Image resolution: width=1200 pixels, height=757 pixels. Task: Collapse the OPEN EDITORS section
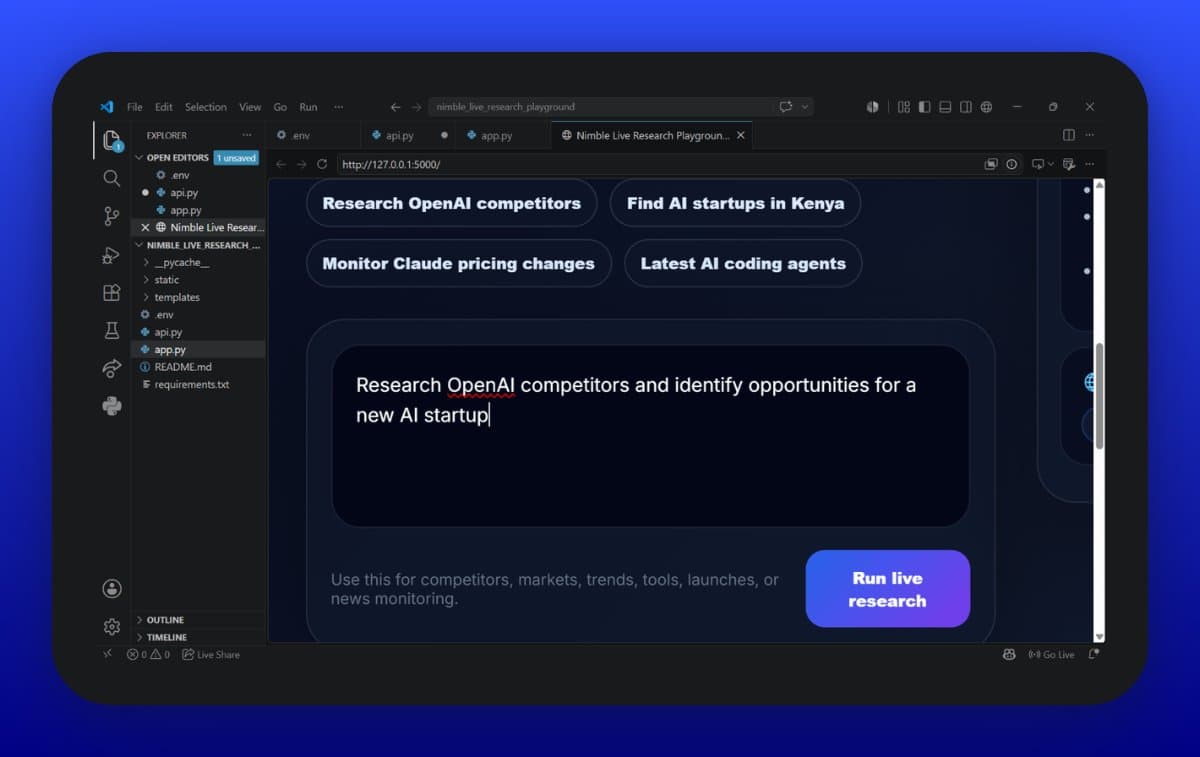coord(198,158)
